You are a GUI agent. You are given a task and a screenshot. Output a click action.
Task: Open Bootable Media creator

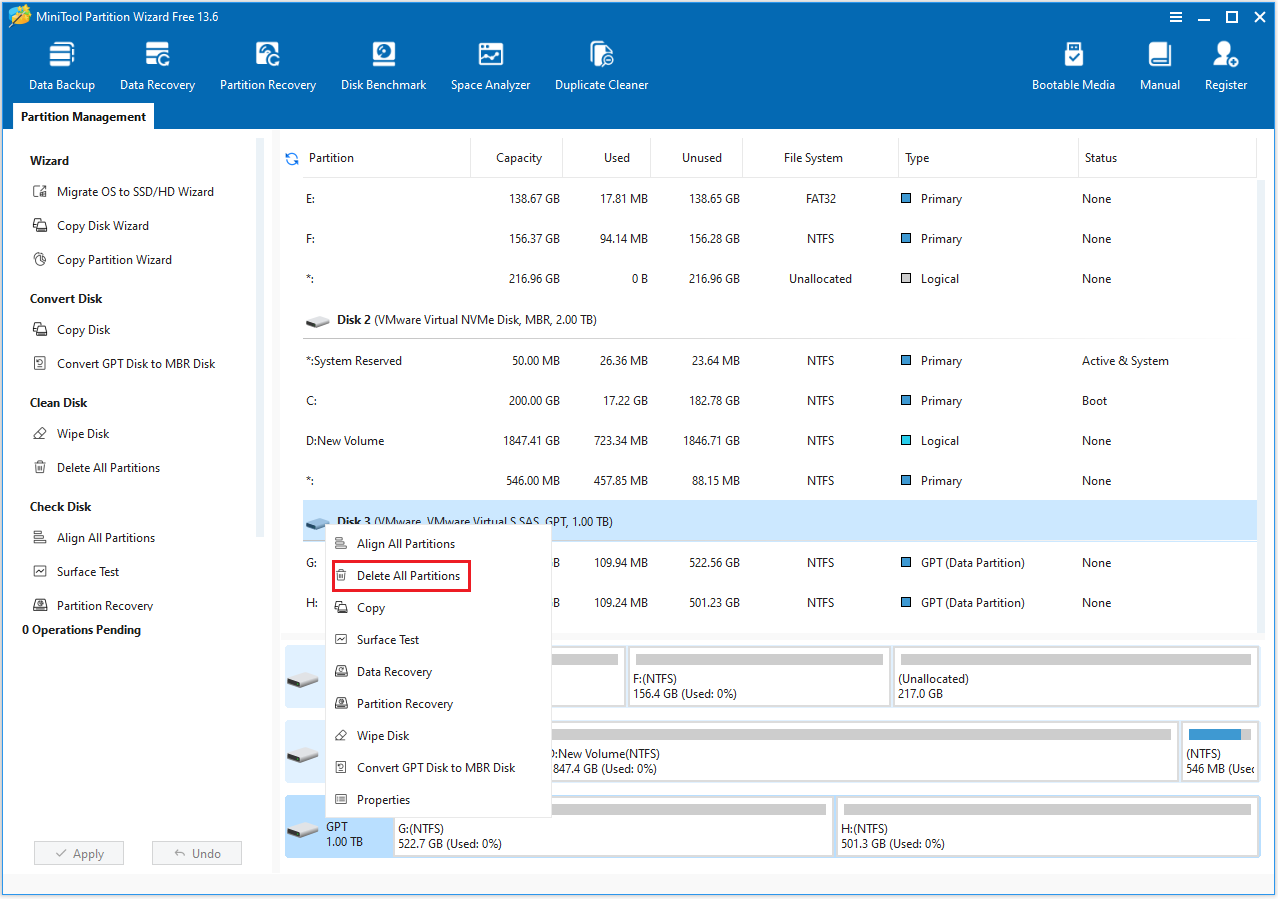tap(1073, 64)
